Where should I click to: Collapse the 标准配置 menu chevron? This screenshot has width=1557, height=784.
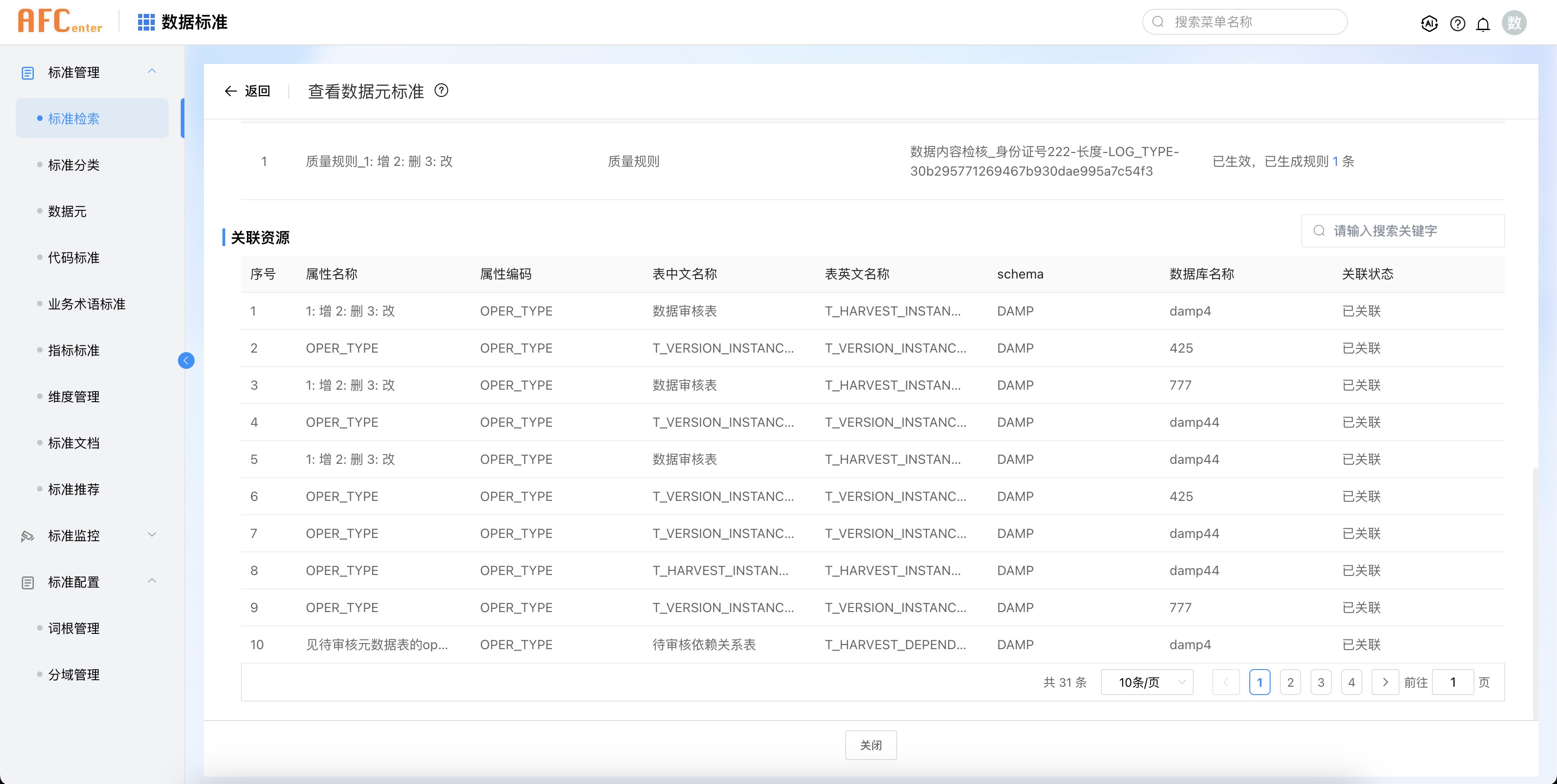coord(152,581)
